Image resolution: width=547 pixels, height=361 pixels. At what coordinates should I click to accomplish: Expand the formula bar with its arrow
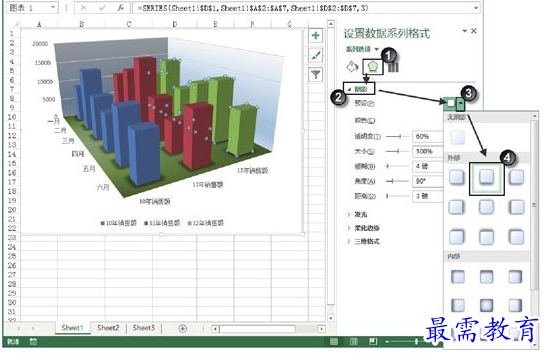click(476, 8)
